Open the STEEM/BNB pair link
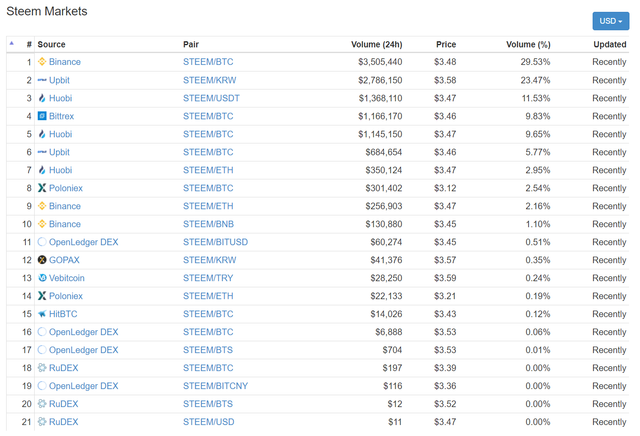 point(208,224)
